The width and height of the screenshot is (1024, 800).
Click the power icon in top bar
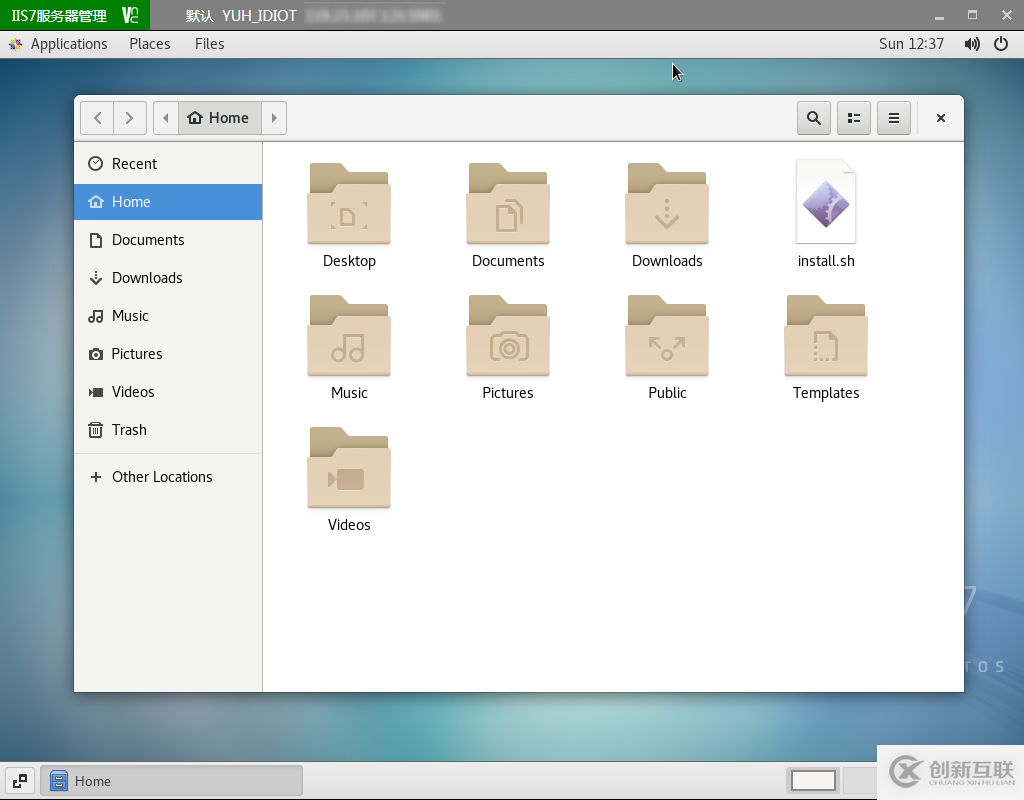click(x=1000, y=44)
